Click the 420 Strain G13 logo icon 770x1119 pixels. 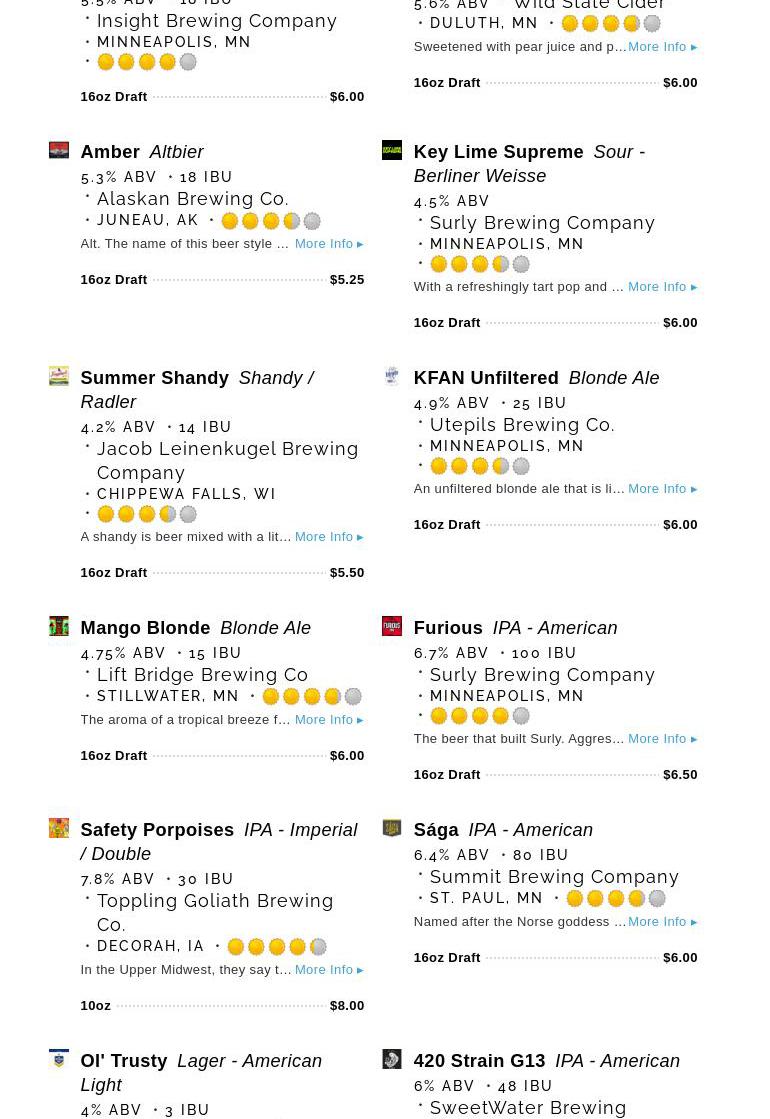click(392, 1059)
